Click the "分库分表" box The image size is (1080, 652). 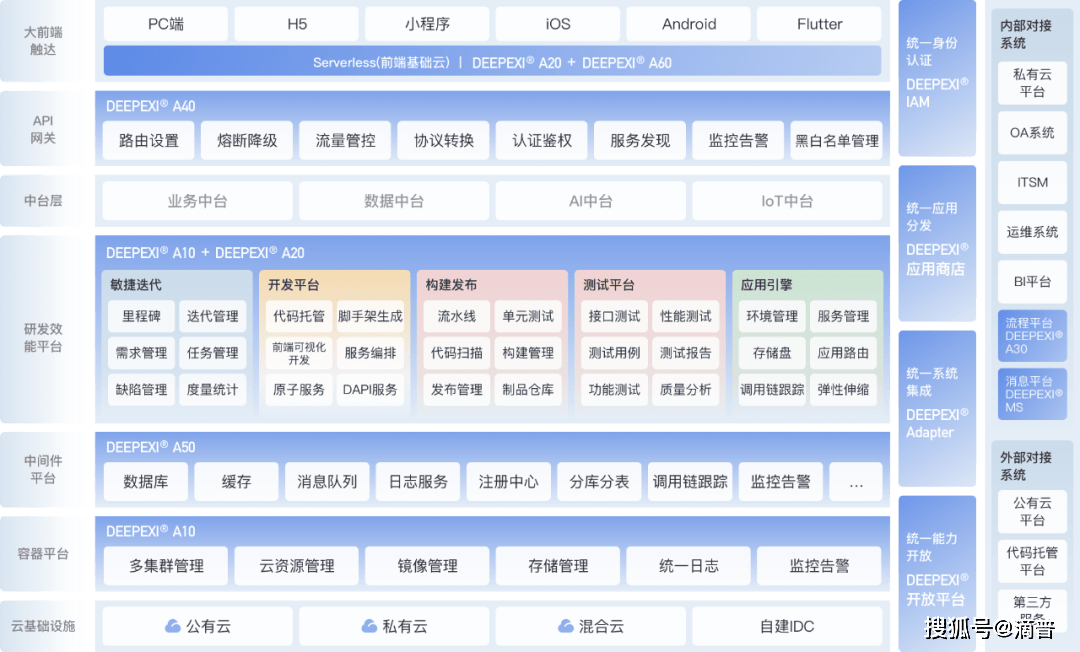599,481
